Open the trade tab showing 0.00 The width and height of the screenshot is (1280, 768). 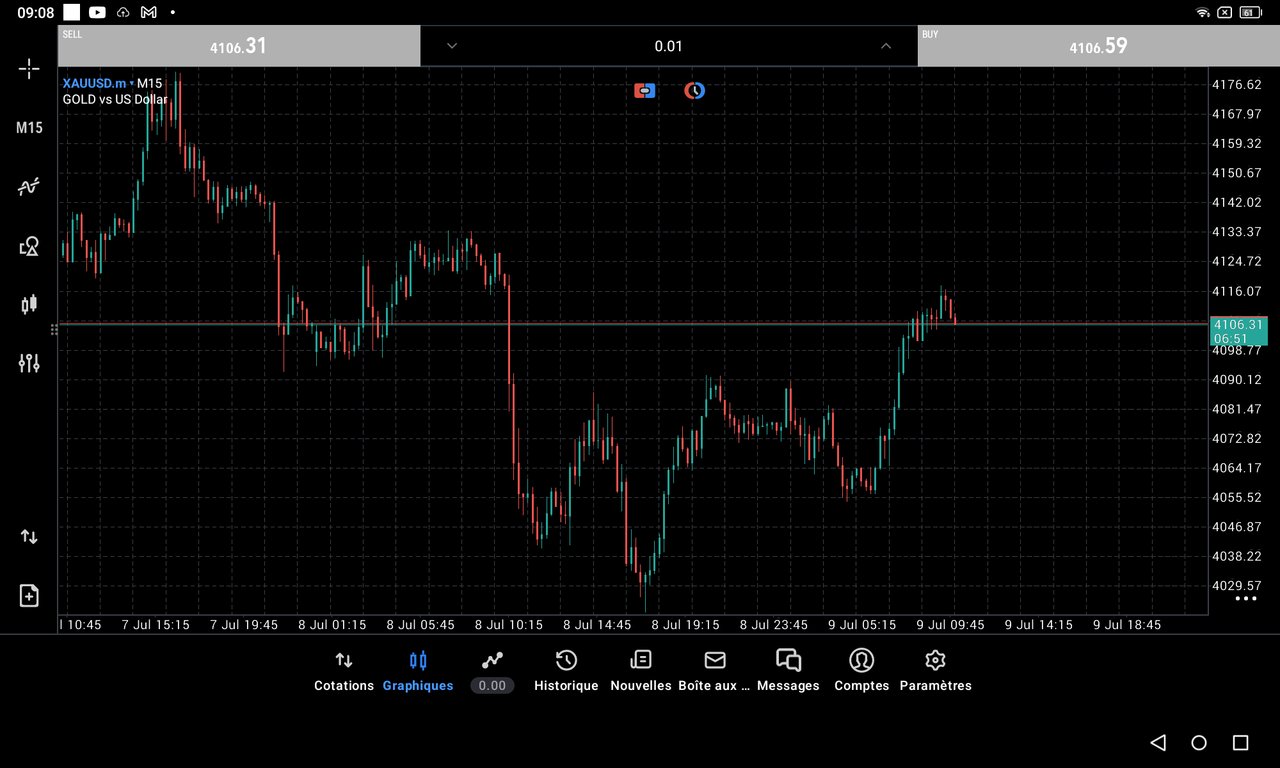[x=492, y=672]
